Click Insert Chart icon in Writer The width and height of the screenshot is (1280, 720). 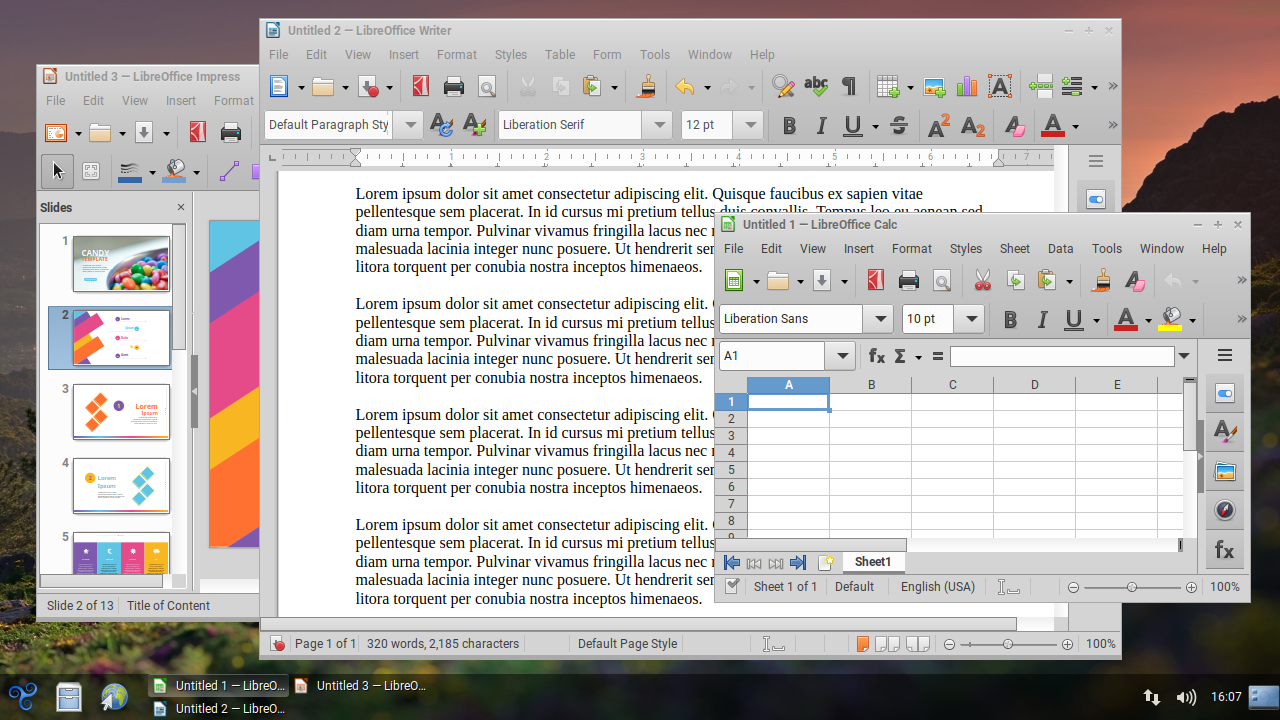click(967, 87)
